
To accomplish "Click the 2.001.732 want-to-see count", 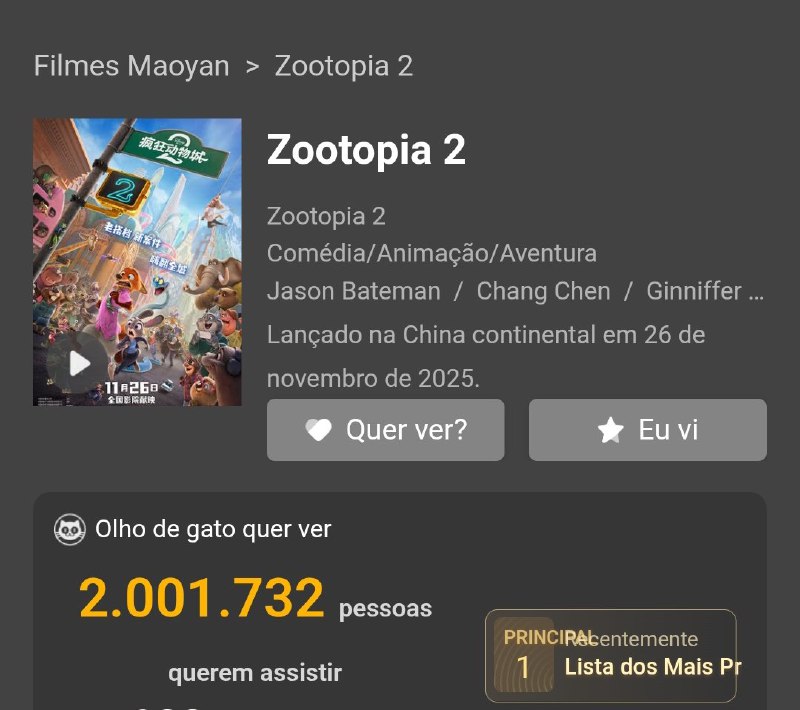I will (x=202, y=597).
